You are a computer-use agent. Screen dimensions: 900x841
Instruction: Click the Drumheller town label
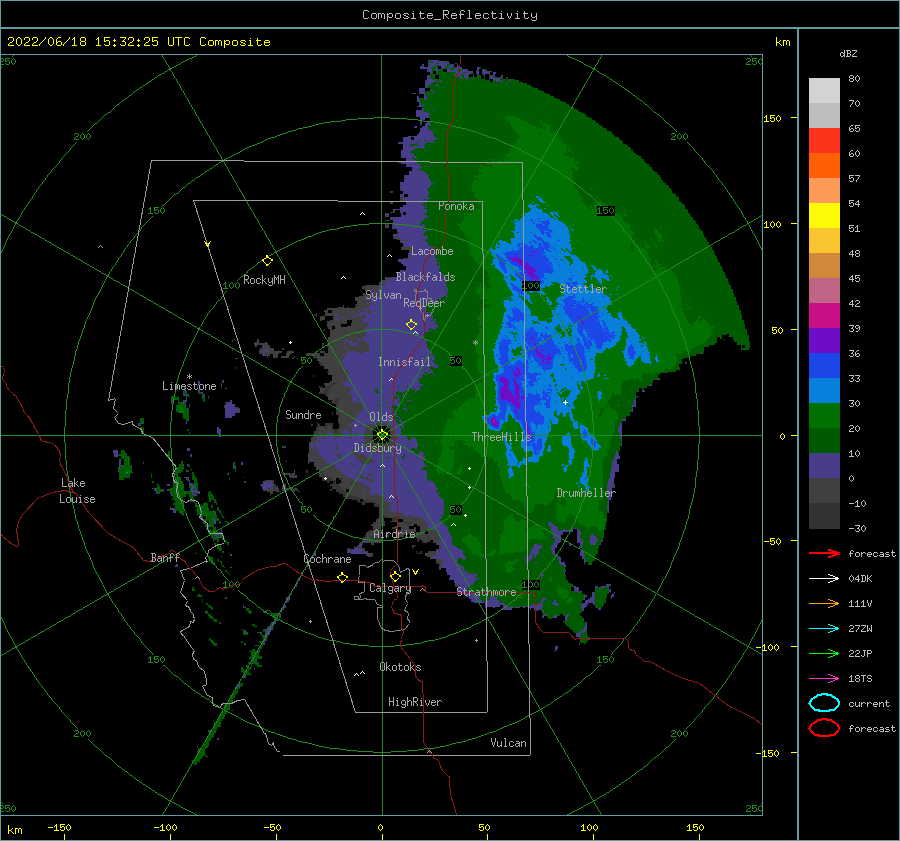click(586, 493)
